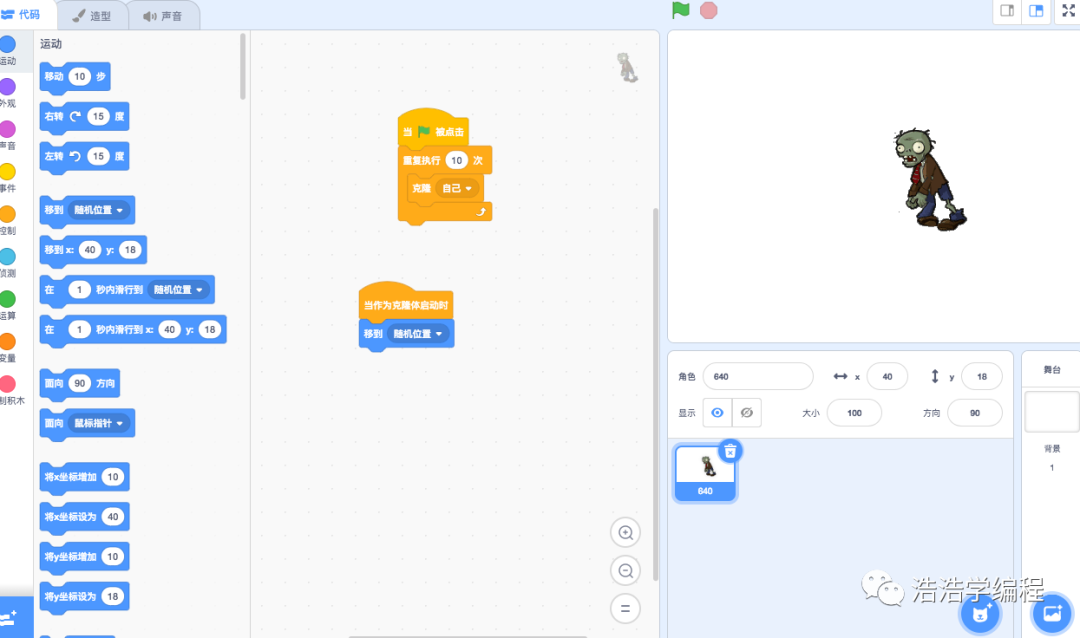The height and width of the screenshot is (638, 1080).
Task: Edit repeat count 10 in 重复执行 block
Action: click(x=456, y=161)
